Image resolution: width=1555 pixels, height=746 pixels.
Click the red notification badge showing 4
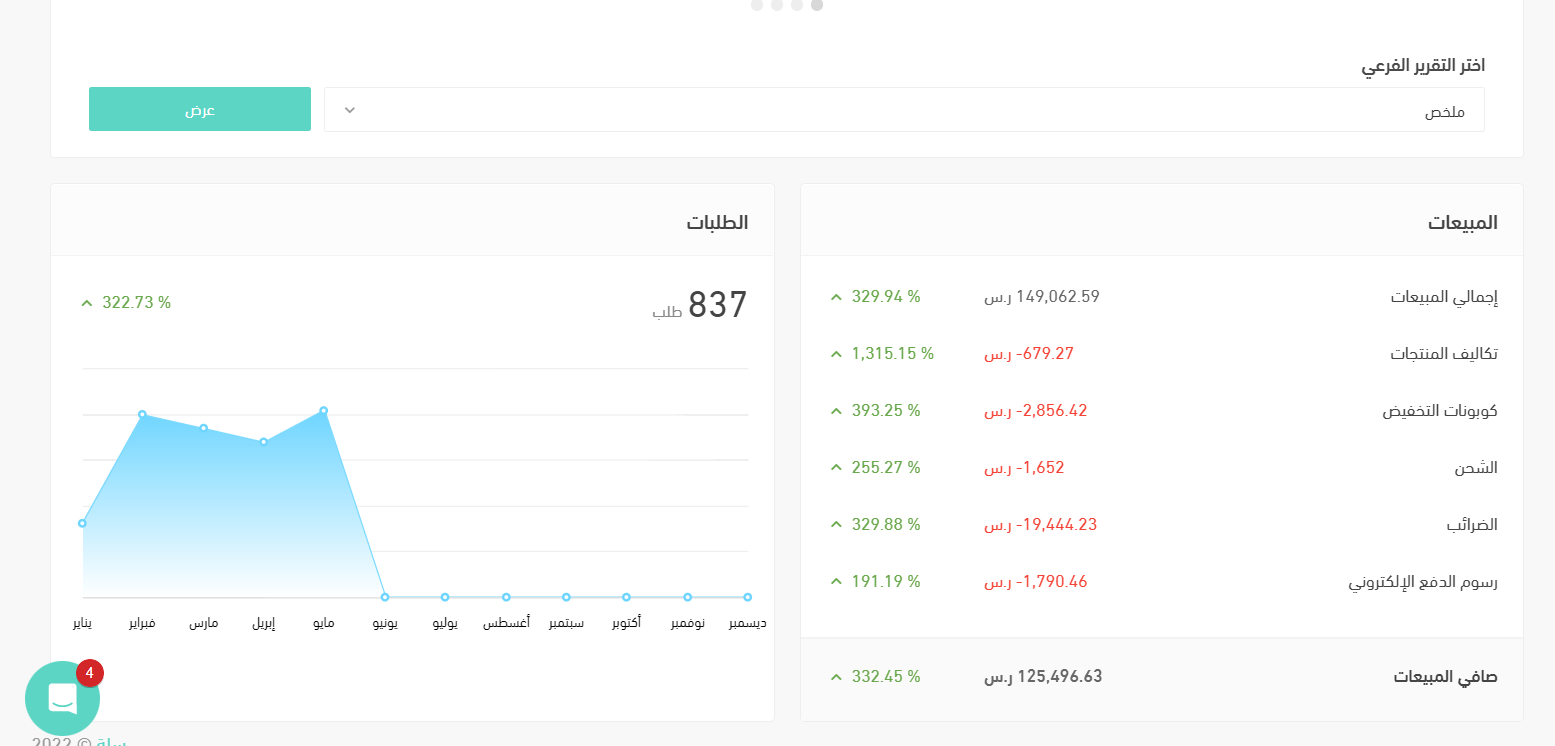pos(90,673)
